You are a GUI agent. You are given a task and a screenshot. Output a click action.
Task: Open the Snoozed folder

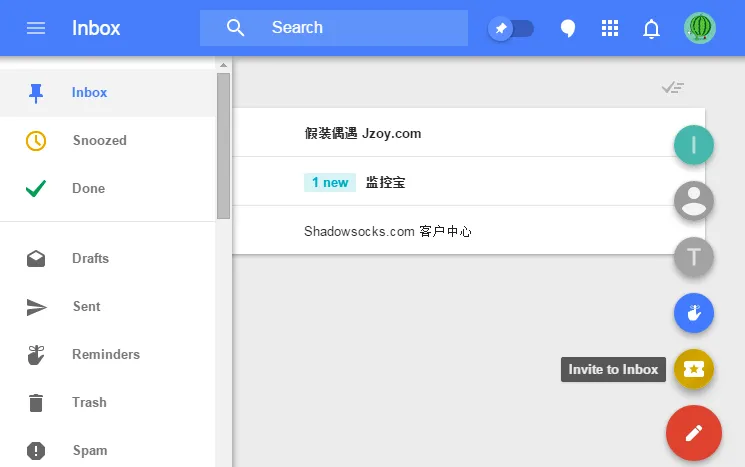click(99, 141)
